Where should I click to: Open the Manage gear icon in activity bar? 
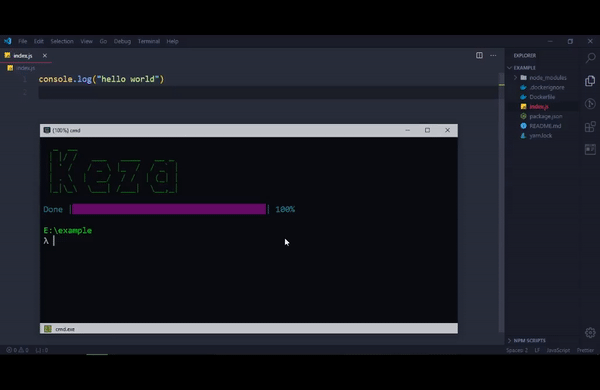click(590, 333)
